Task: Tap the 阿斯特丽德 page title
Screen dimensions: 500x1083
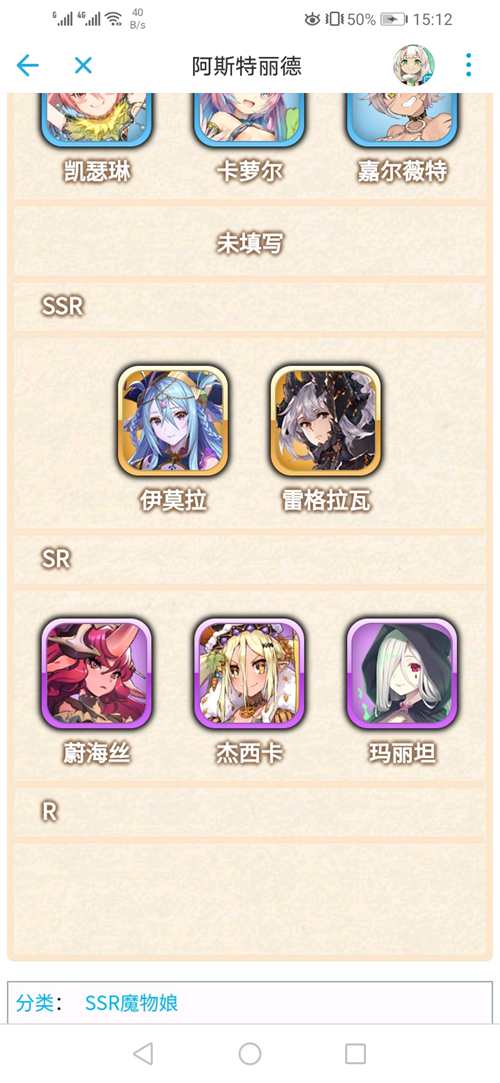Action: pyautogui.click(x=247, y=66)
